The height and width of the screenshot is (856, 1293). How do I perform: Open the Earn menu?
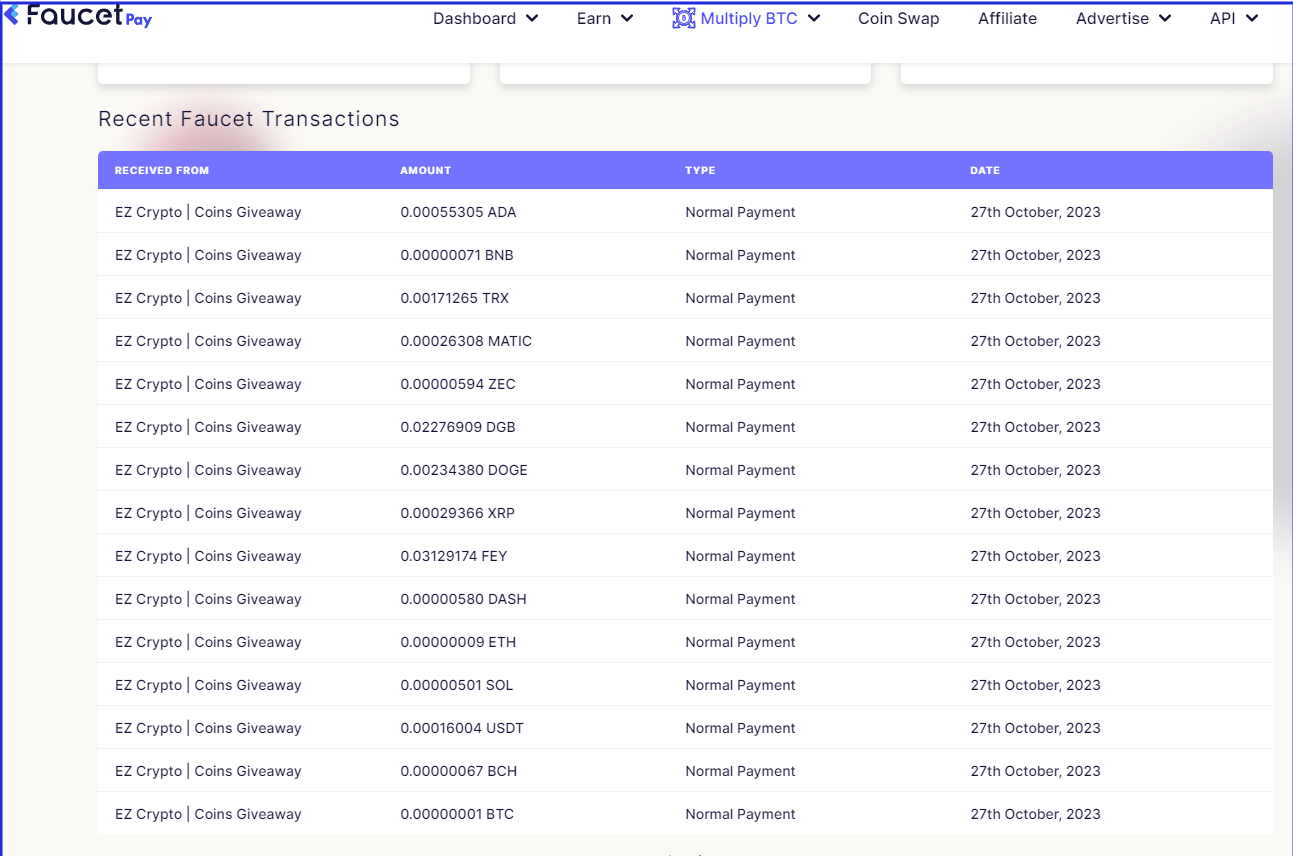point(605,18)
